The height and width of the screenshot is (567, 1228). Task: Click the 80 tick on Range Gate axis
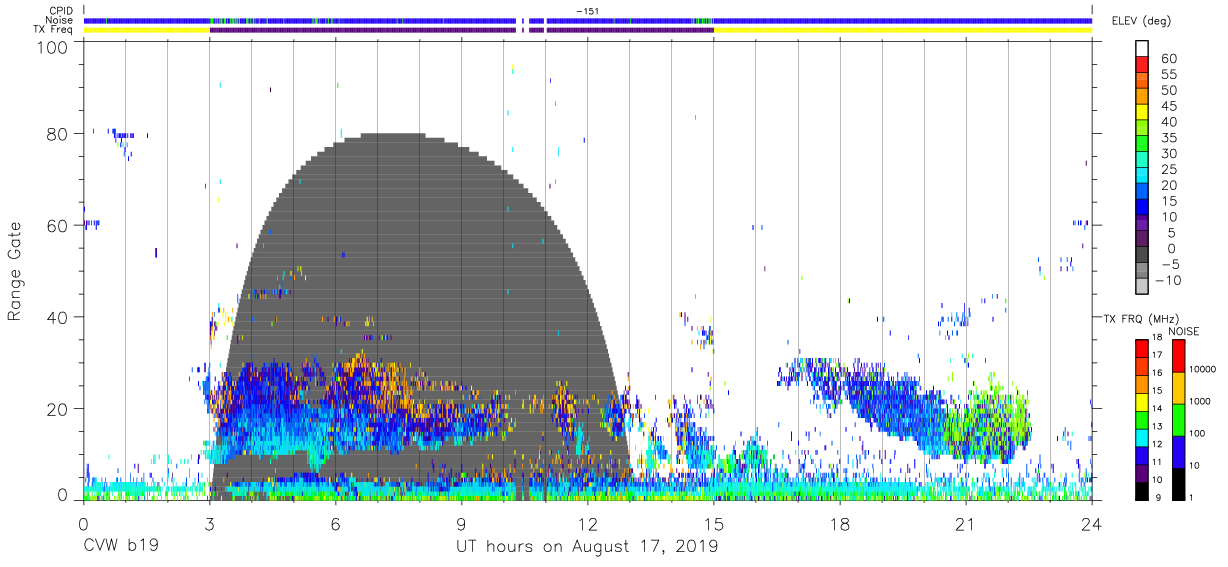[57, 134]
